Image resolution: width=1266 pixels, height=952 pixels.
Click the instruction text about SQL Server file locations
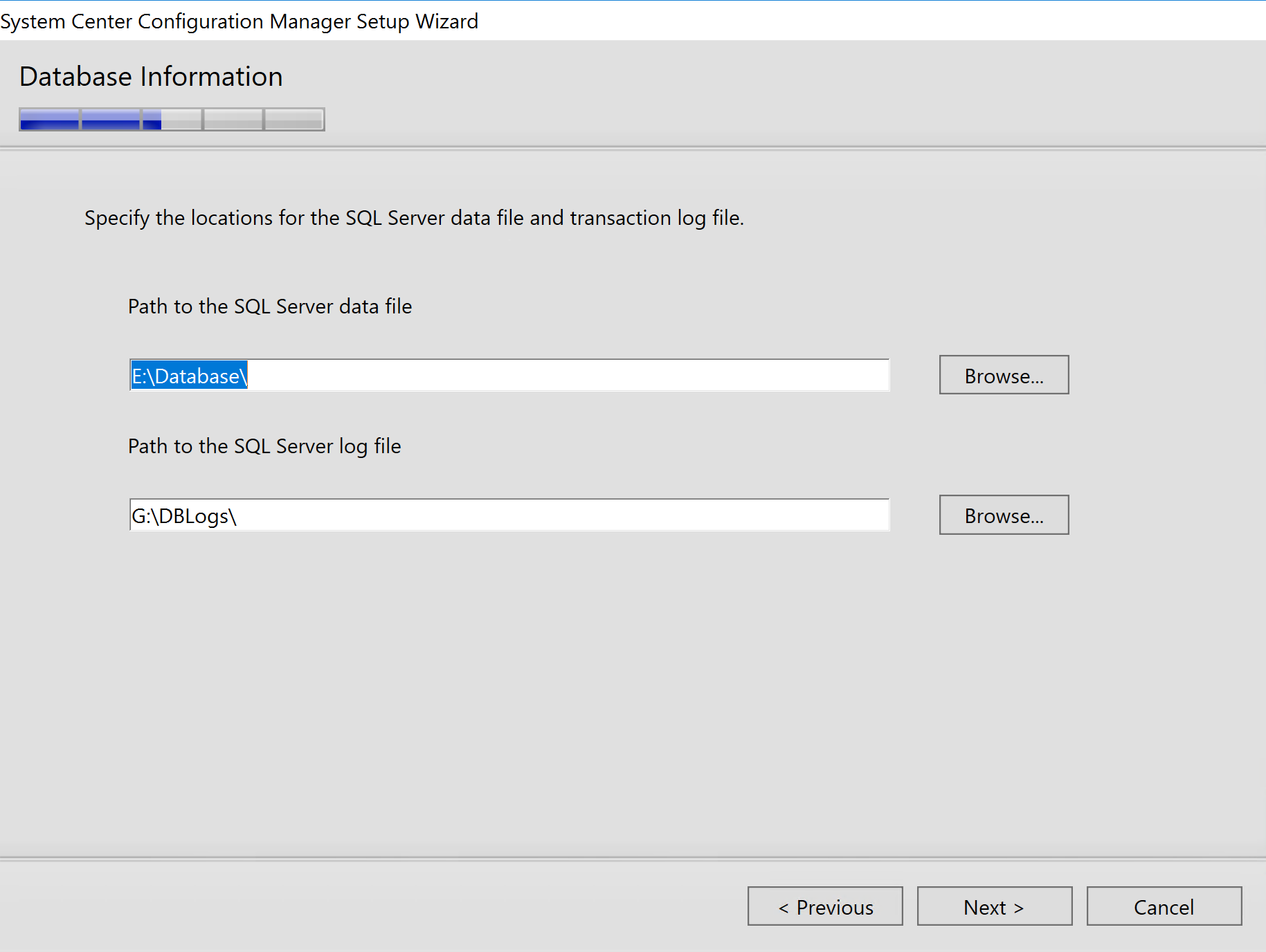pyautogui.click(x=415, y=218)
